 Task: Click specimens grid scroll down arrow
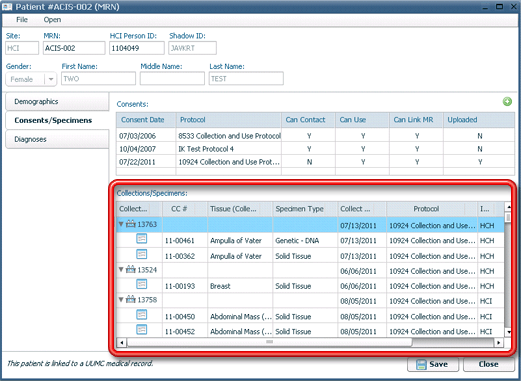click(x=508, y=332)
